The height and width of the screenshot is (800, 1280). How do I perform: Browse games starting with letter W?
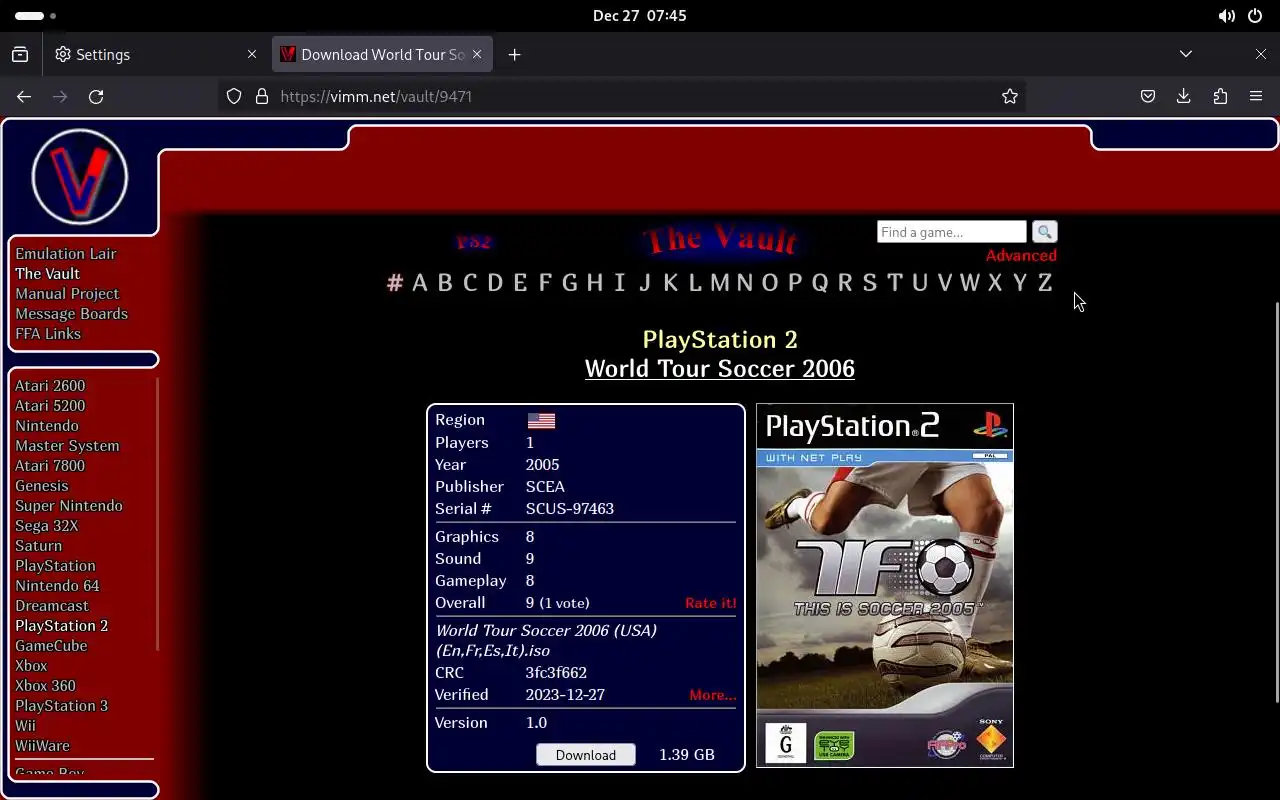tap(970, 283)
